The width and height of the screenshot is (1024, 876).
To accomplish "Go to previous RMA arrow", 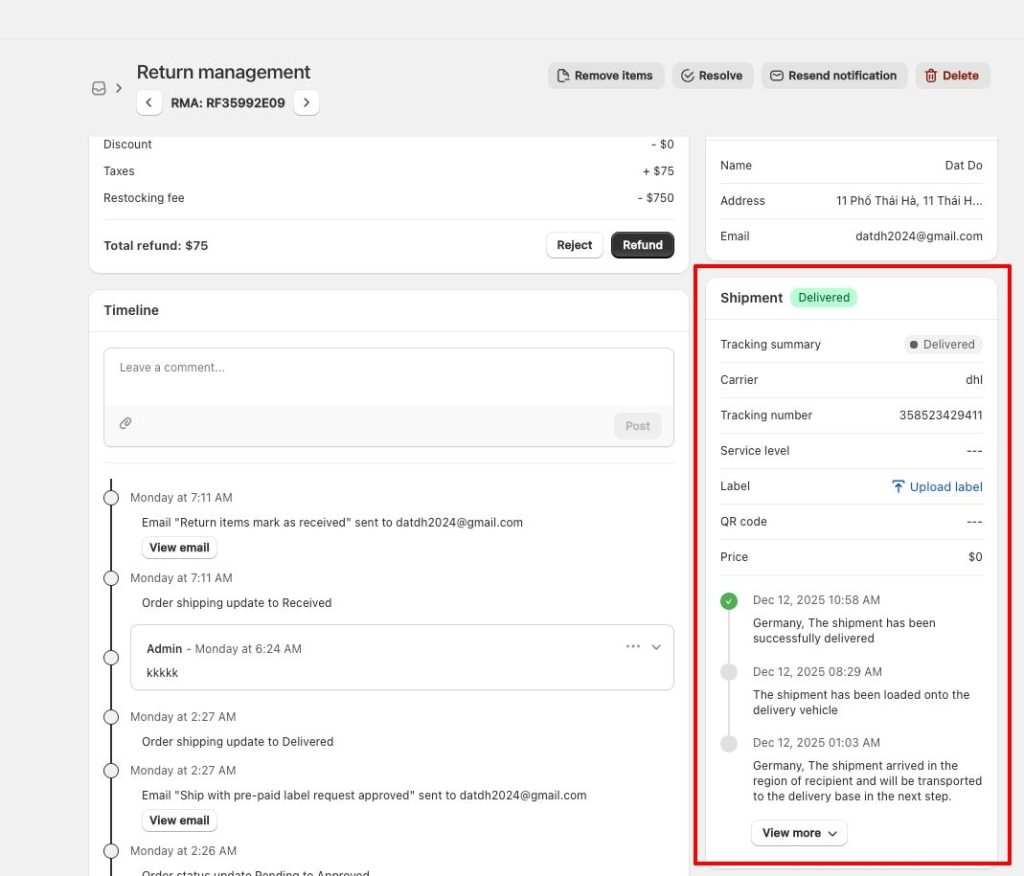I will [x=149, y=103].
